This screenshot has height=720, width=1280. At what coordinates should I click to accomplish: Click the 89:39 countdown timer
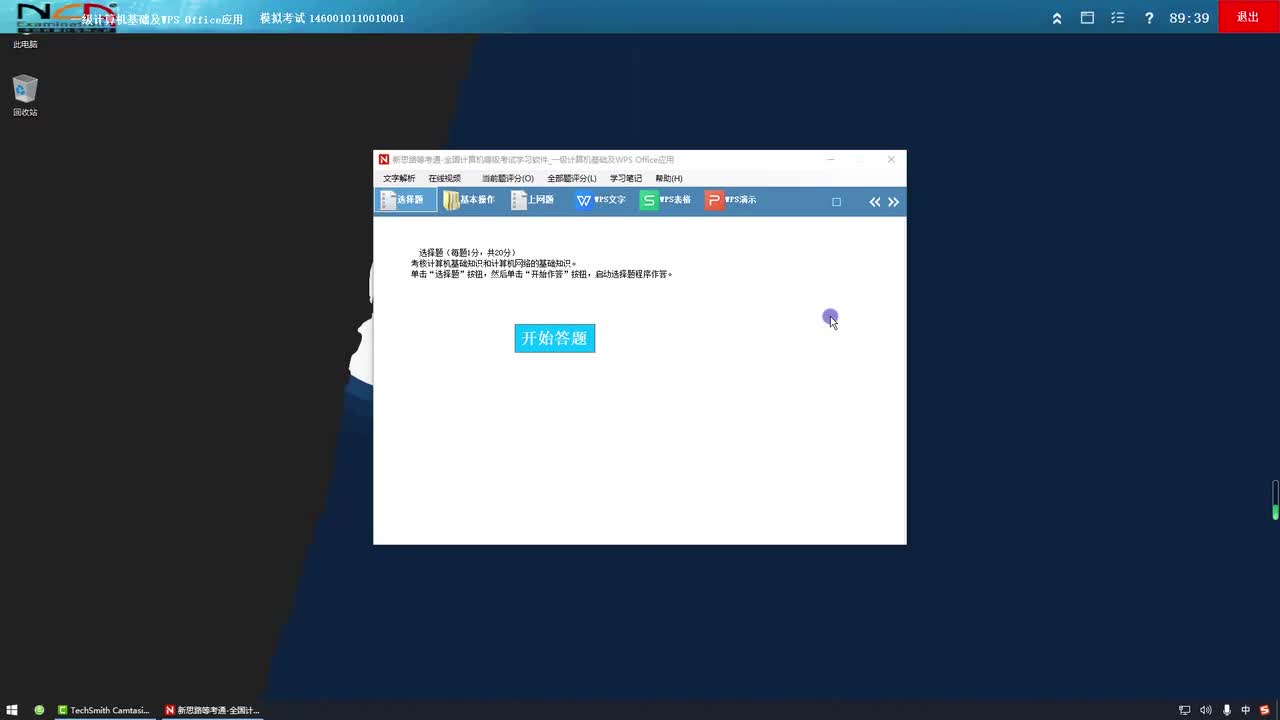click(1189, 18)
